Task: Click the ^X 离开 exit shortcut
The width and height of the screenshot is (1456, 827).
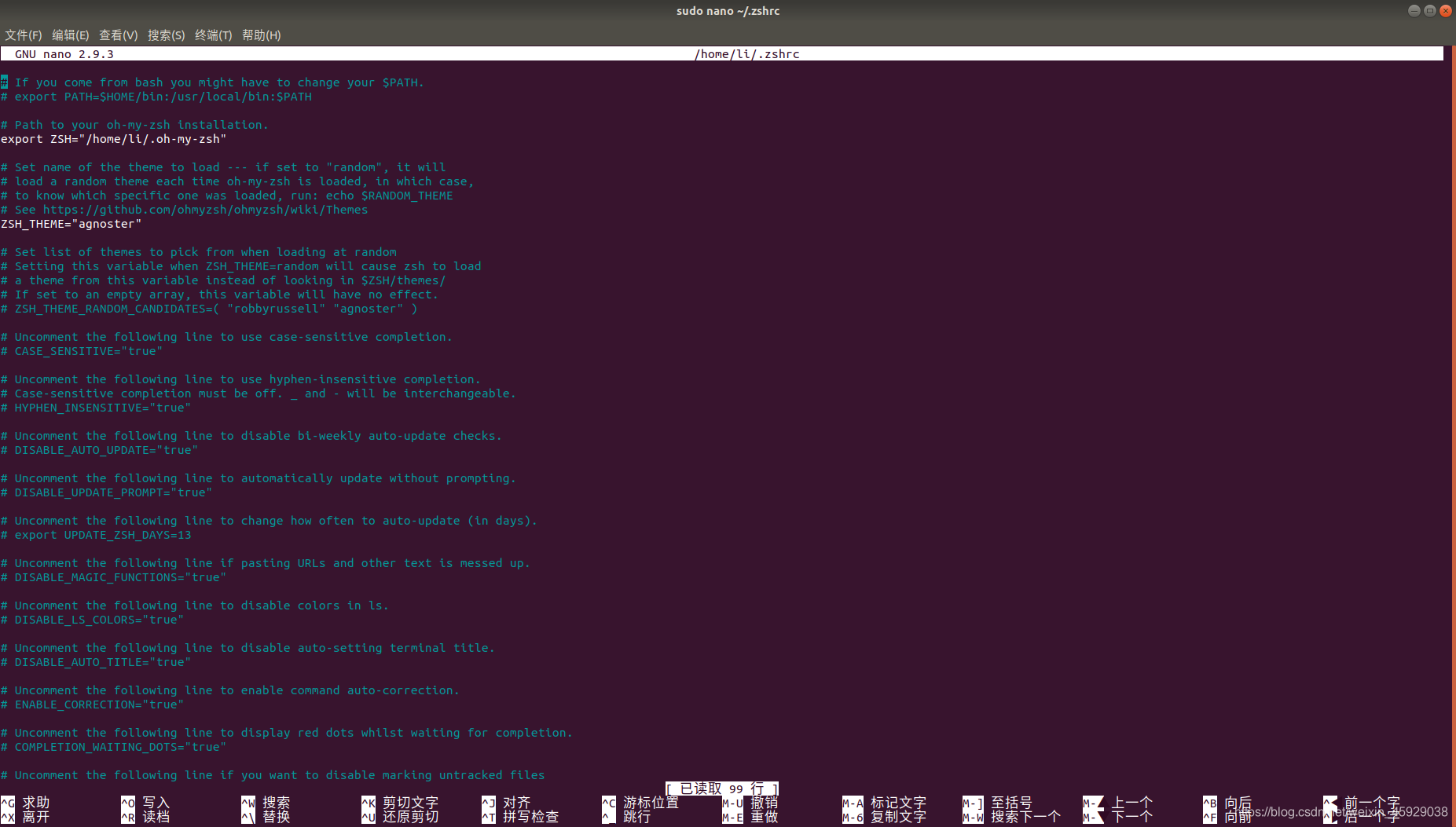Action: point(25,817)
